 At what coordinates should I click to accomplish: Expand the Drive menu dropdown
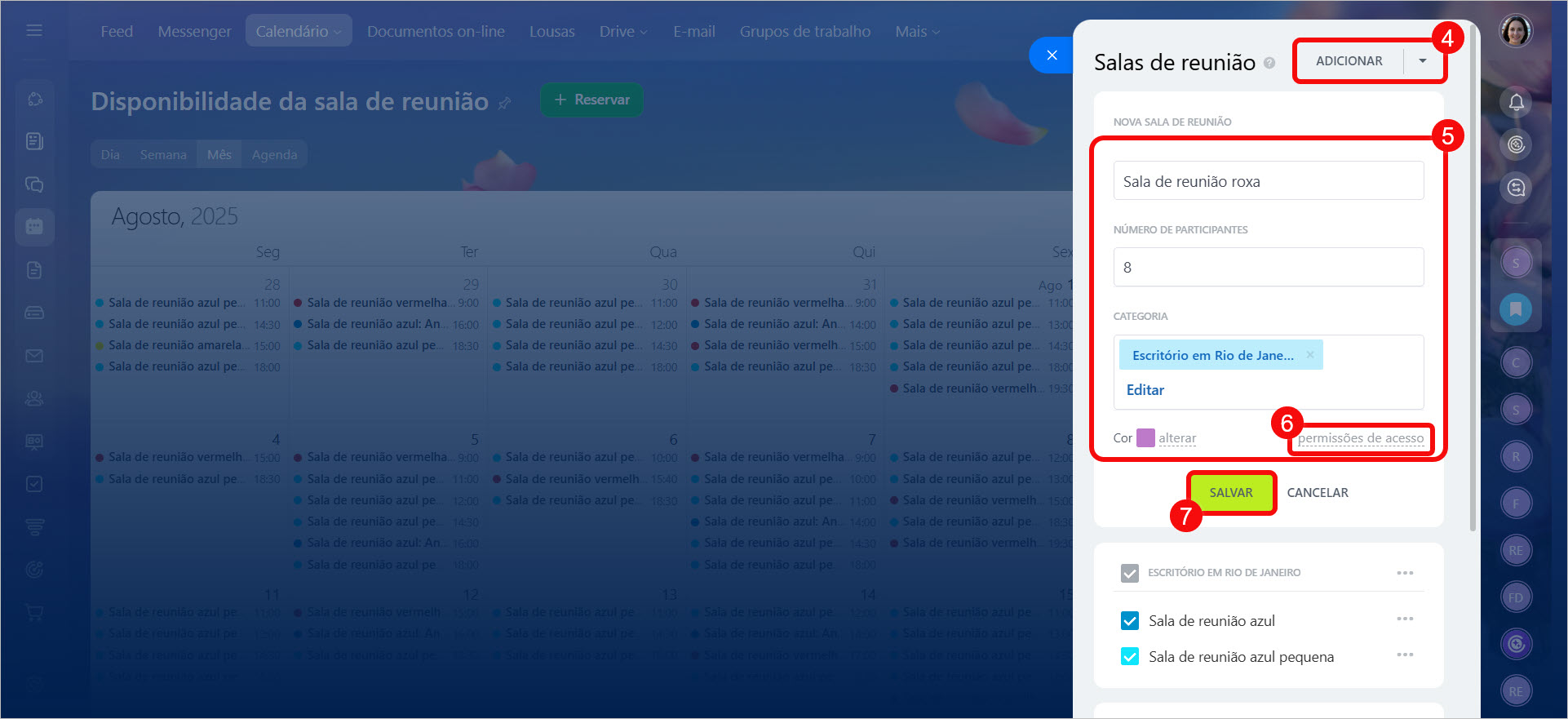coord(623,31)
